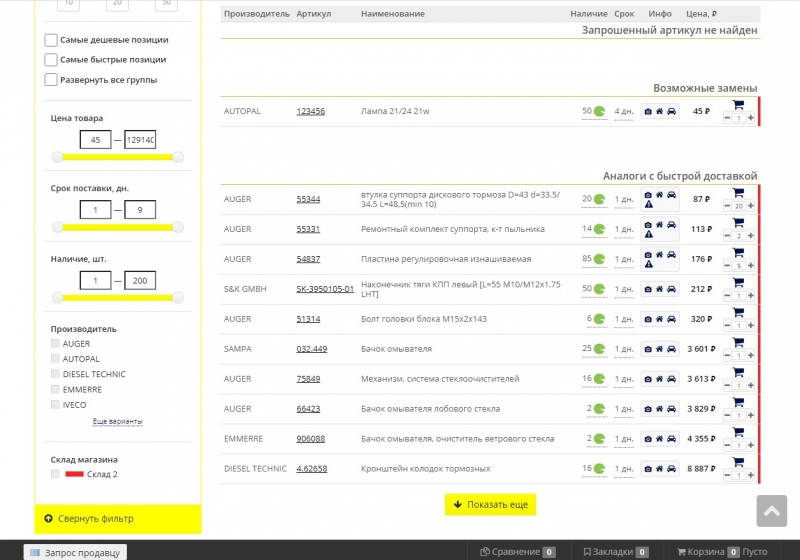Viewport: 800px width, 560px height.
Task: Open 'Закладки' in bottom bar
Action: click(616, 552)
